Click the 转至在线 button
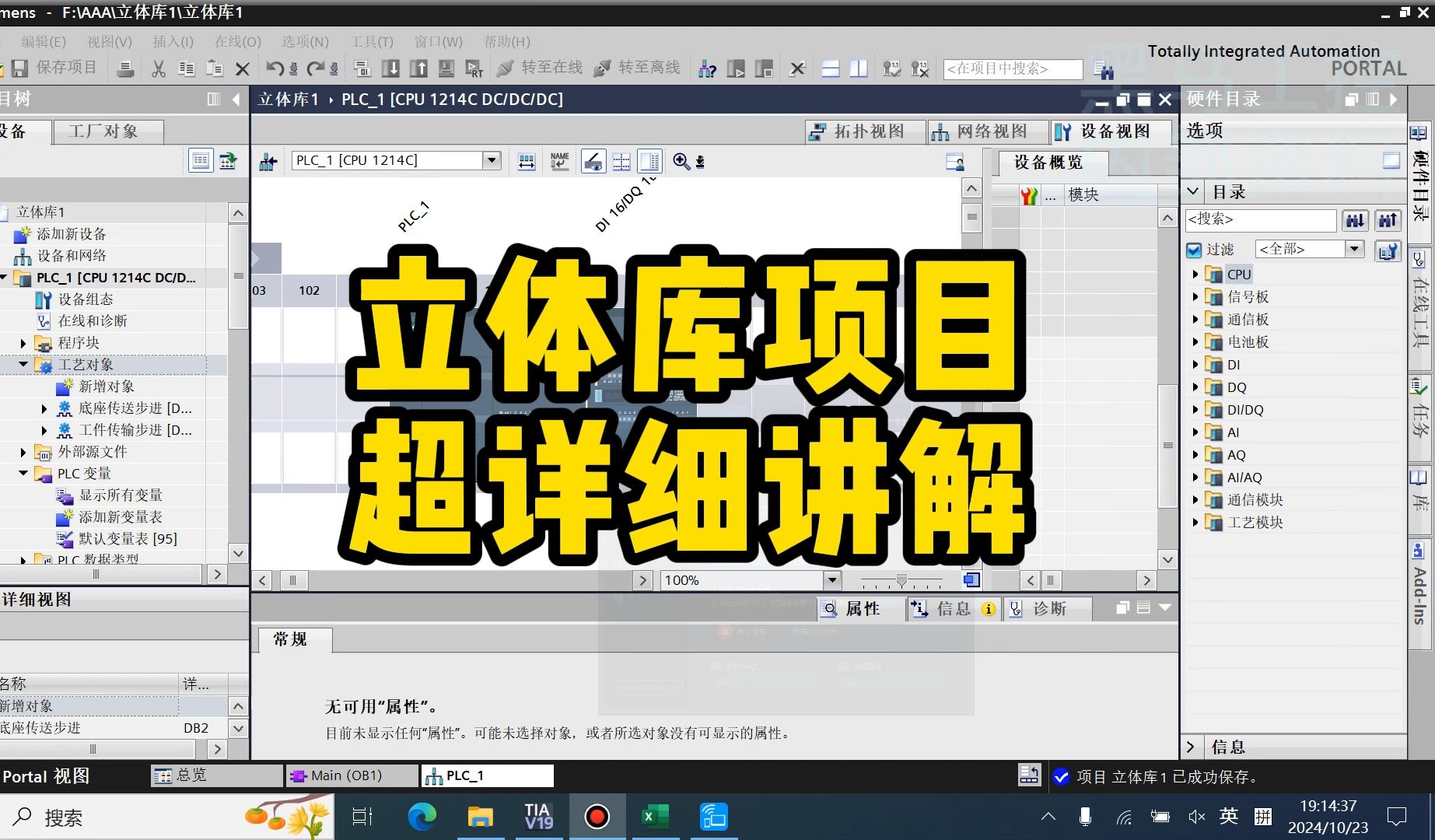Viewport: 1435px width, 840px height. [x=541, y=68]
